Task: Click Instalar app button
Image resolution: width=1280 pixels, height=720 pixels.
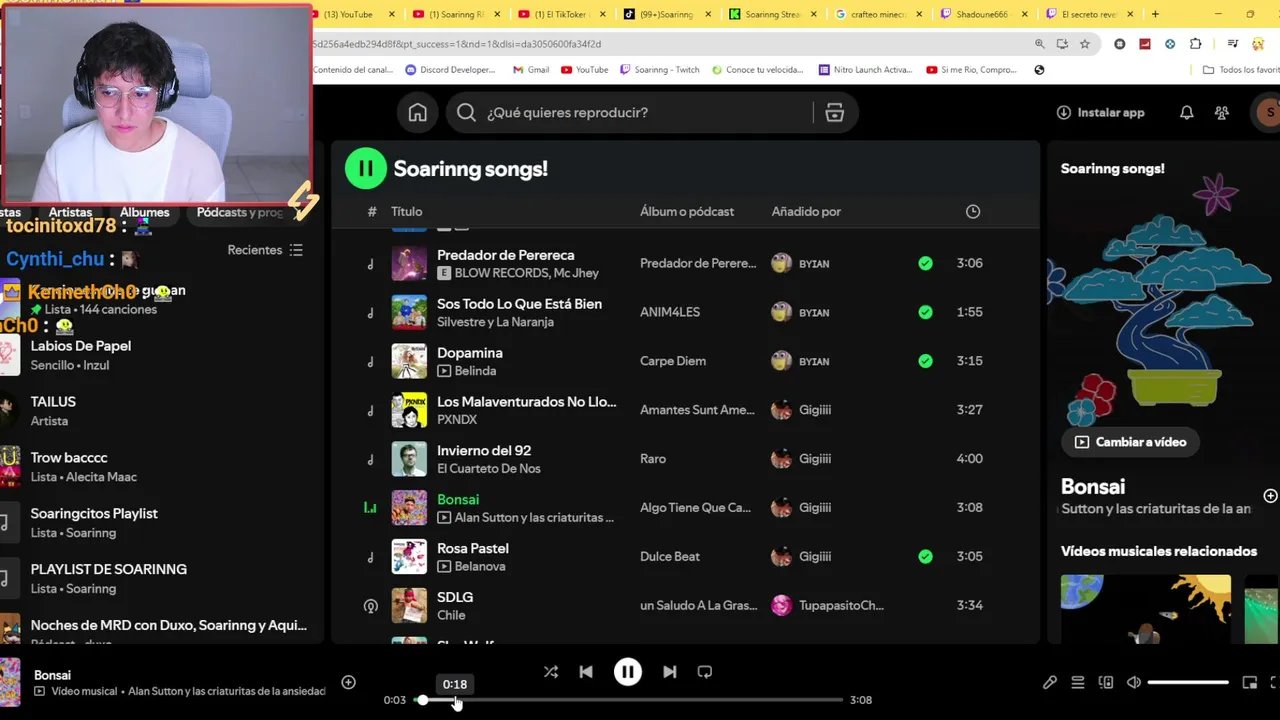Action: pyautogui.click(x=1100, y=113)
